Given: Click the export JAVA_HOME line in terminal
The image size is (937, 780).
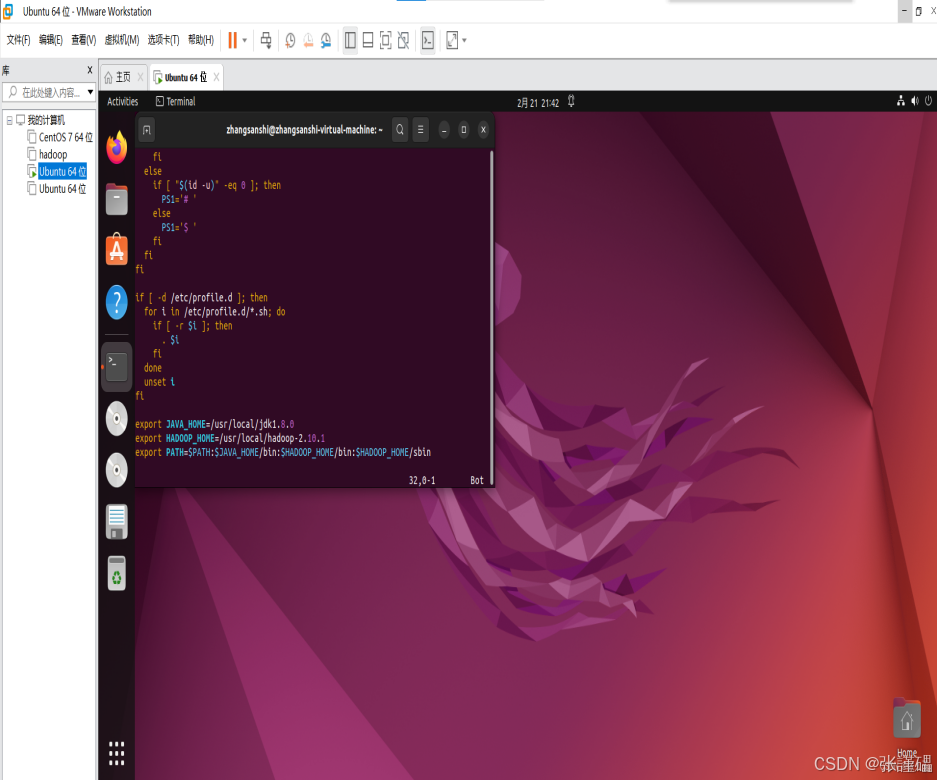Looking at the screenshot, I should (215, 424).
